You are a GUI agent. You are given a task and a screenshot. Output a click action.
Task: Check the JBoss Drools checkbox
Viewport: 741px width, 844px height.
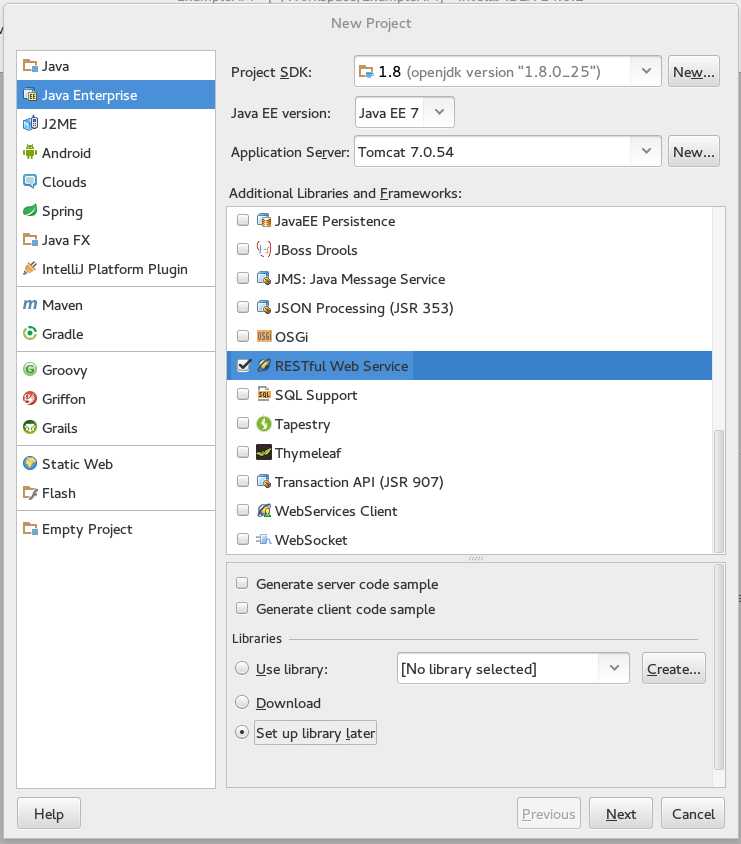pos(243,249)
